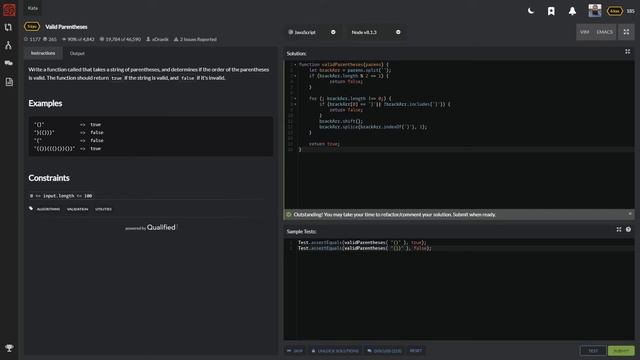Run the sample tests with TEST button
Screen dimensions: 640x360
point(593,351)
